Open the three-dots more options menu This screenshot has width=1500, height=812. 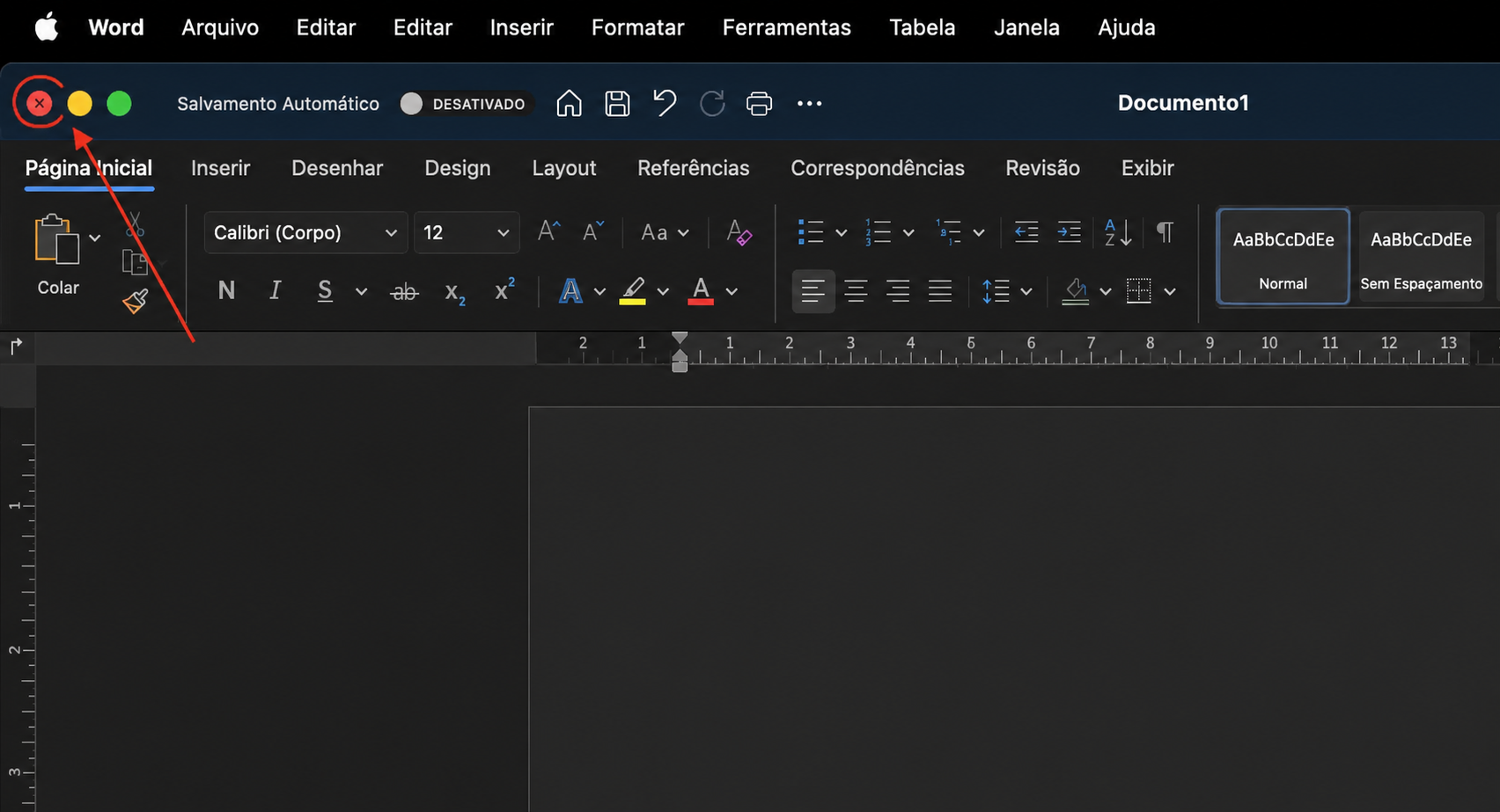(809, 104)
